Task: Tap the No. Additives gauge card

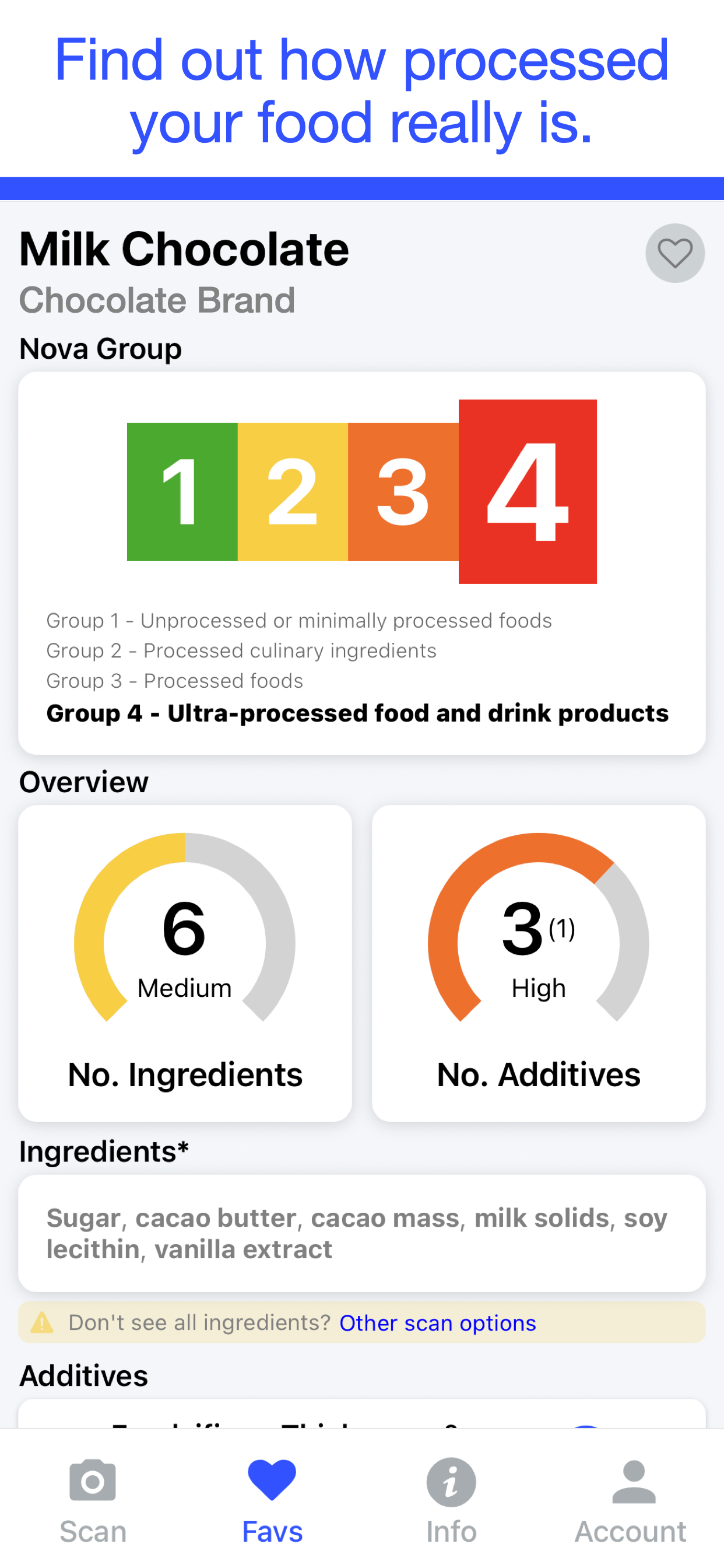Action: tap(539, 963)
